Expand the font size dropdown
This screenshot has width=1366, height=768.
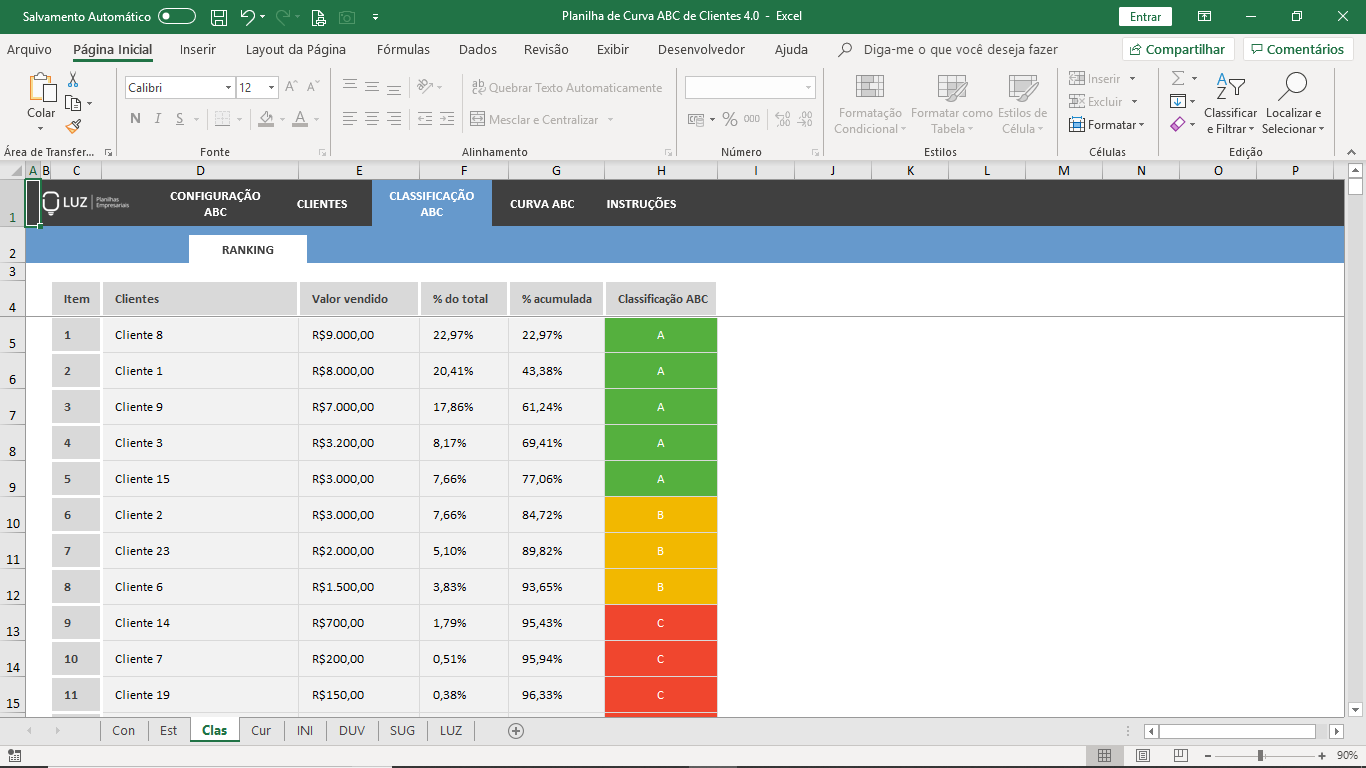point(271,88)
